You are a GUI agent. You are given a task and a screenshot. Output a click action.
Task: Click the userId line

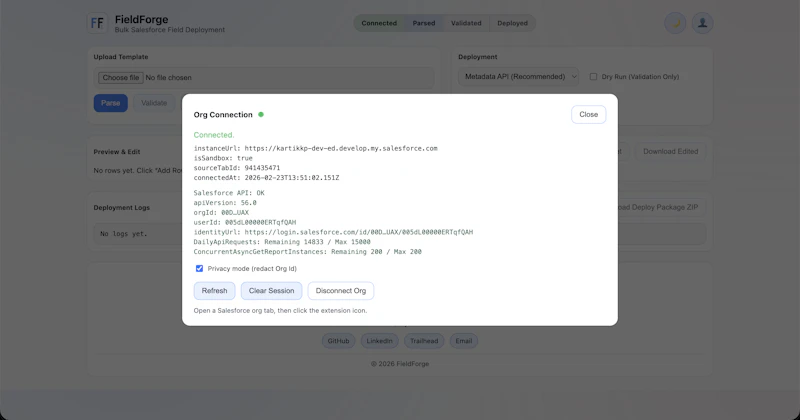pos(245,223)
